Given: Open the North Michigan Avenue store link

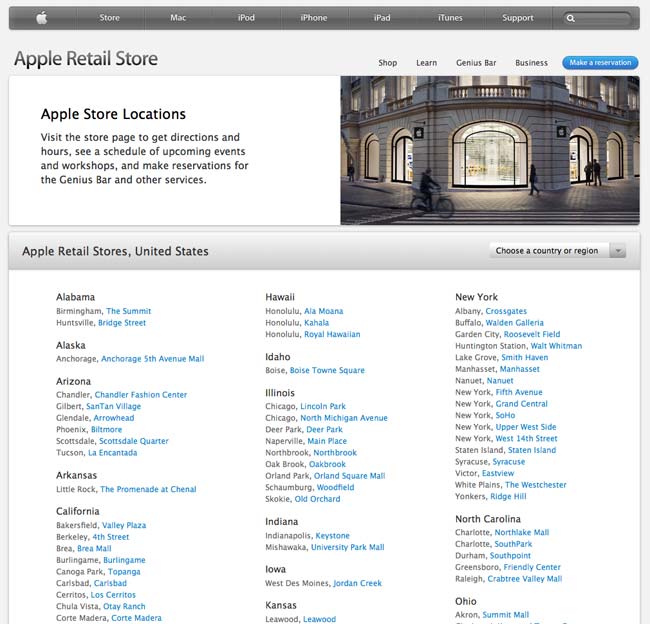Looking at the screenshot, I should (344, 418).
